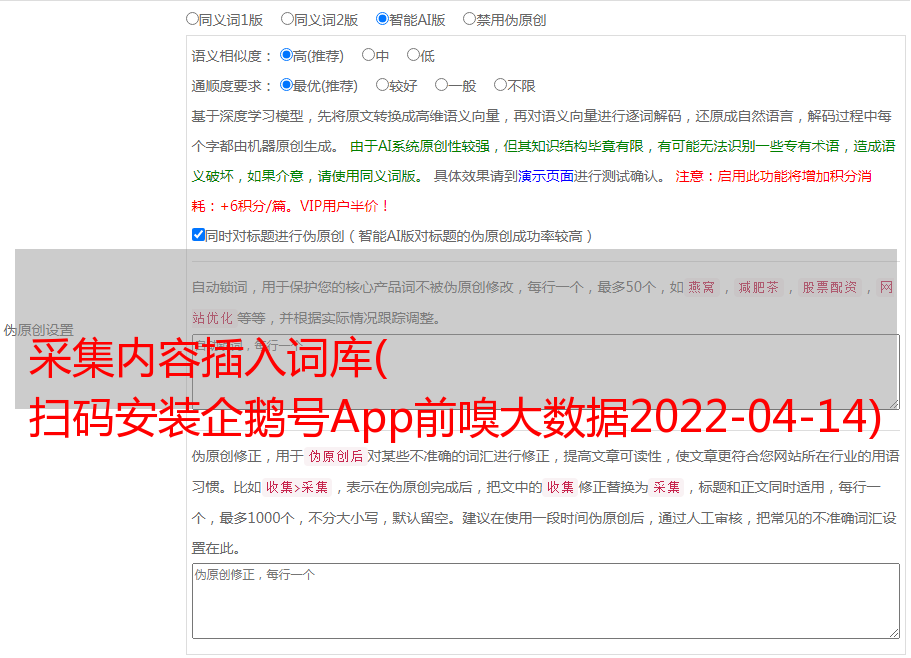
Task: Click the 通顺度要求 label
Action: (x=231, y=86)
